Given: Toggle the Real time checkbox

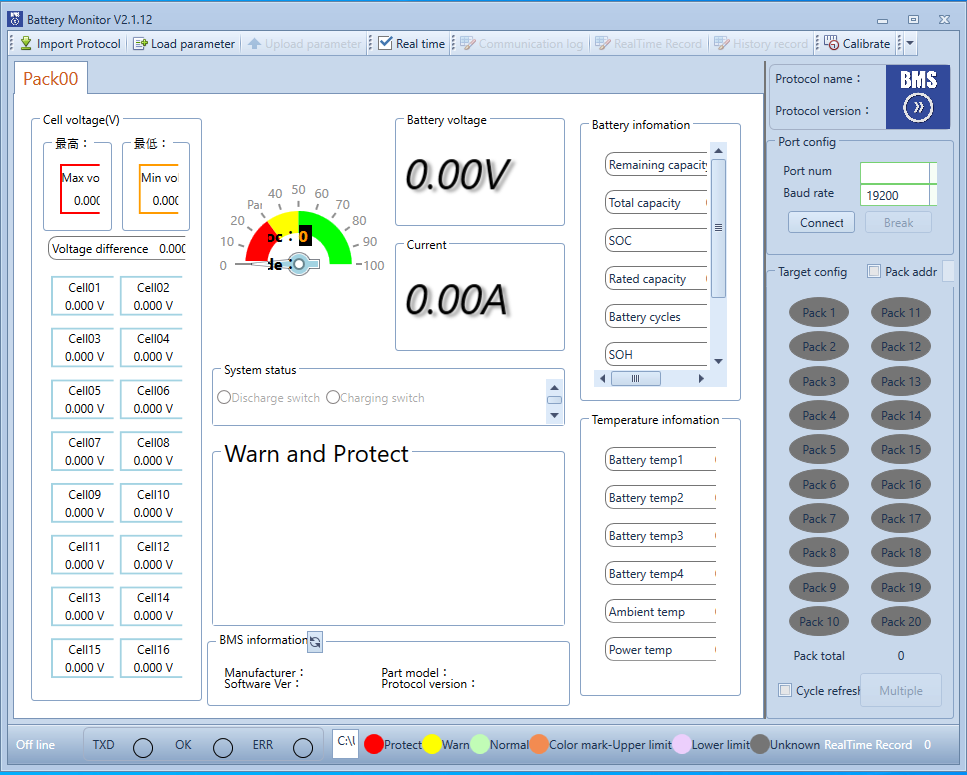Looking at the screenshot, I should (385, 44).
